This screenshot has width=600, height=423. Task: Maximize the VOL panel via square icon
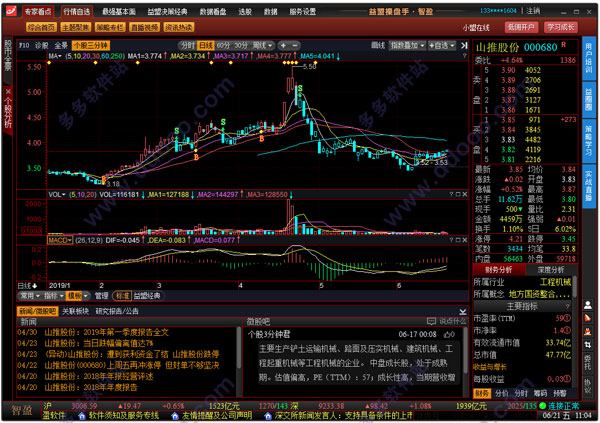[x=458, y=194]
